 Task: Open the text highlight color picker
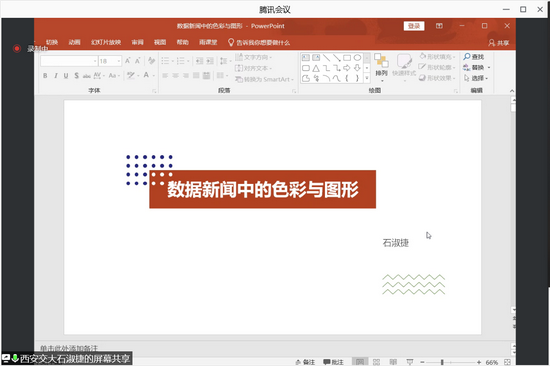[132, 75]
